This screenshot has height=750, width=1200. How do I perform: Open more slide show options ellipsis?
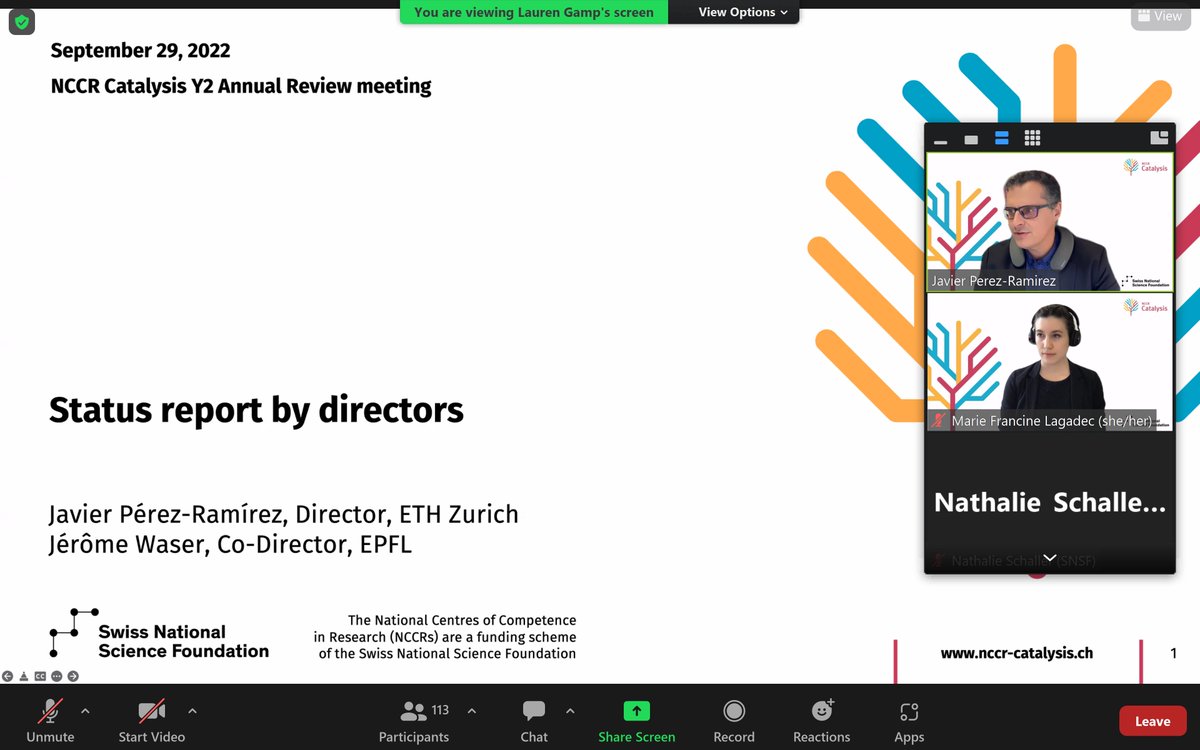pyautogui.click(x=57, y=676)
